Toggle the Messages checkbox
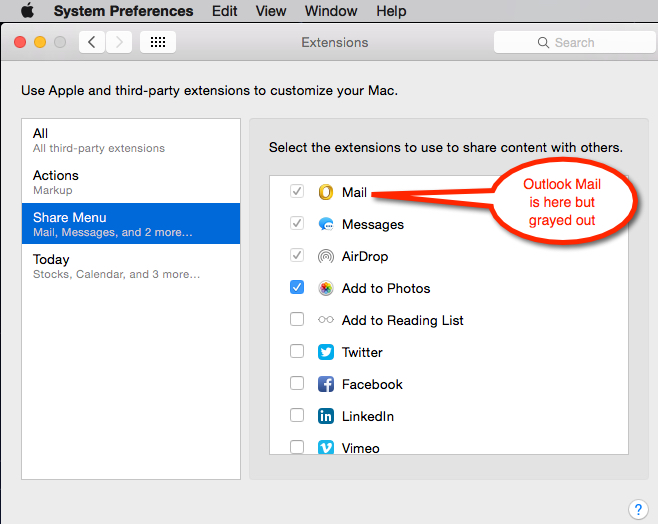 (x=297, y=223)
